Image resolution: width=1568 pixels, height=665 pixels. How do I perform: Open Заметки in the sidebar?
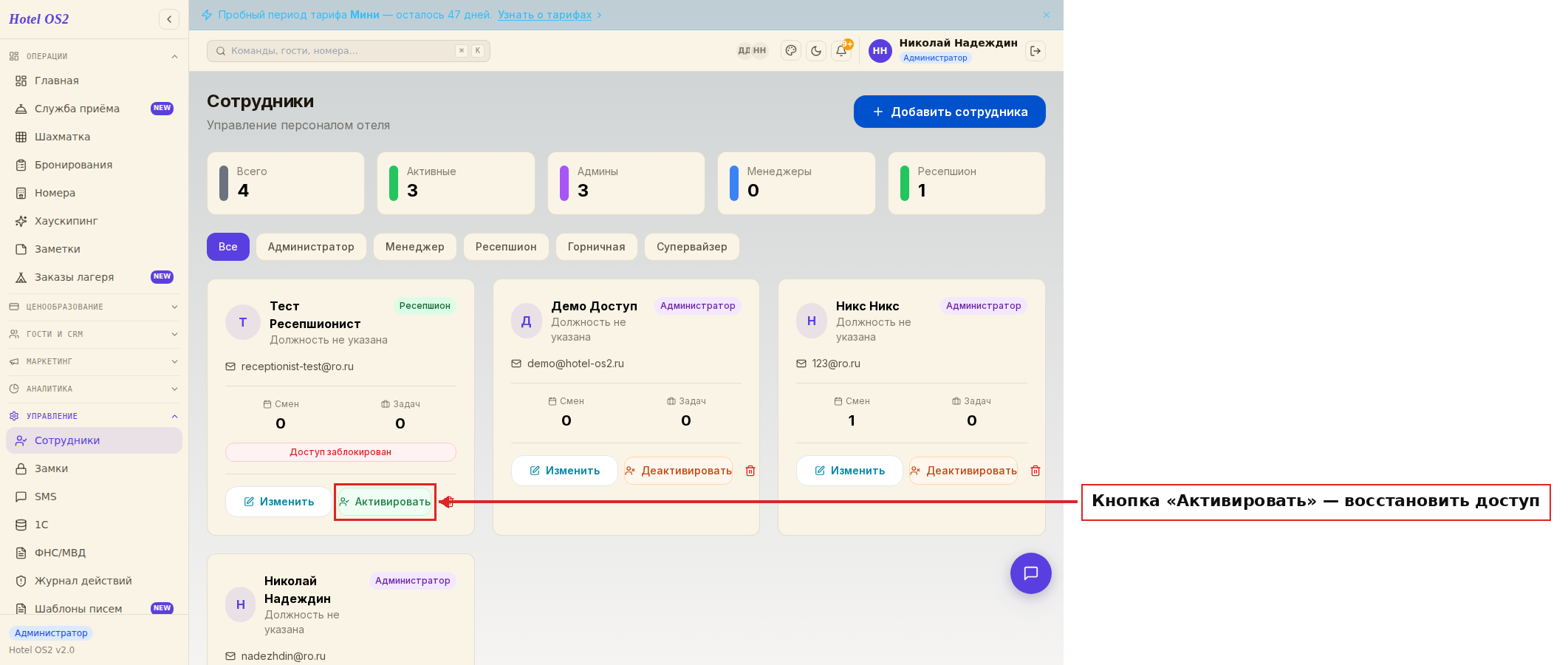point(95,249)
